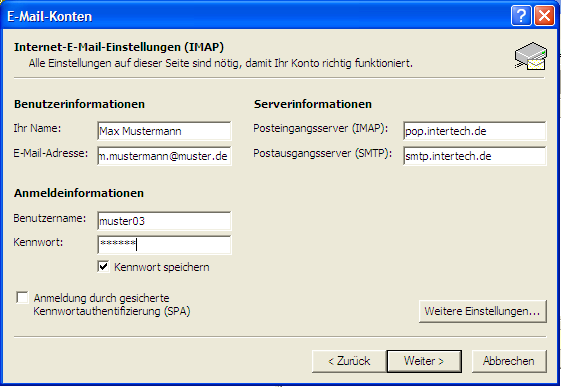
Task: Select the Postausgangsserver (SMTP) field
Action: pyautogui.click(x=475, y=156)
